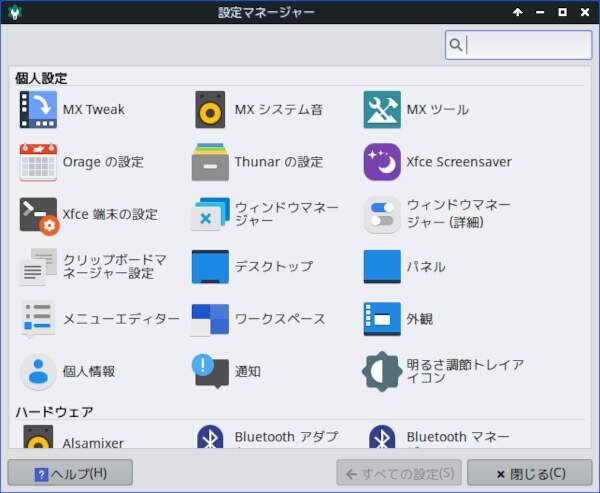Open クリップボードマネージャー設定
Viewport: 600px width, 493px height.
(x=38, y=267)
